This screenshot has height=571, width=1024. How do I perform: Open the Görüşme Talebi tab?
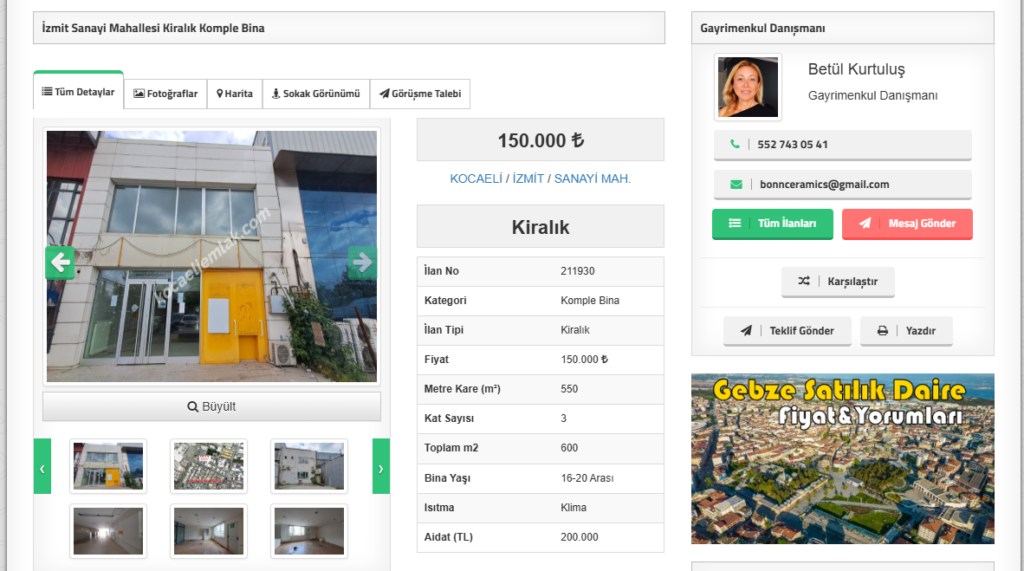tap(420, 94)
